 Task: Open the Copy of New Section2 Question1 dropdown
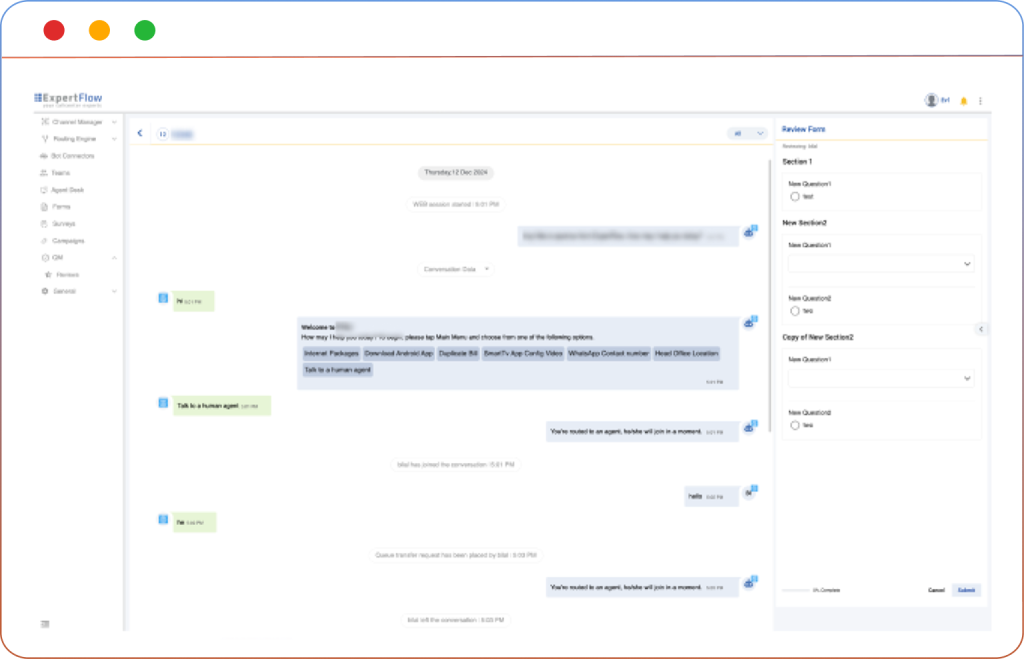tap(881, 379)
